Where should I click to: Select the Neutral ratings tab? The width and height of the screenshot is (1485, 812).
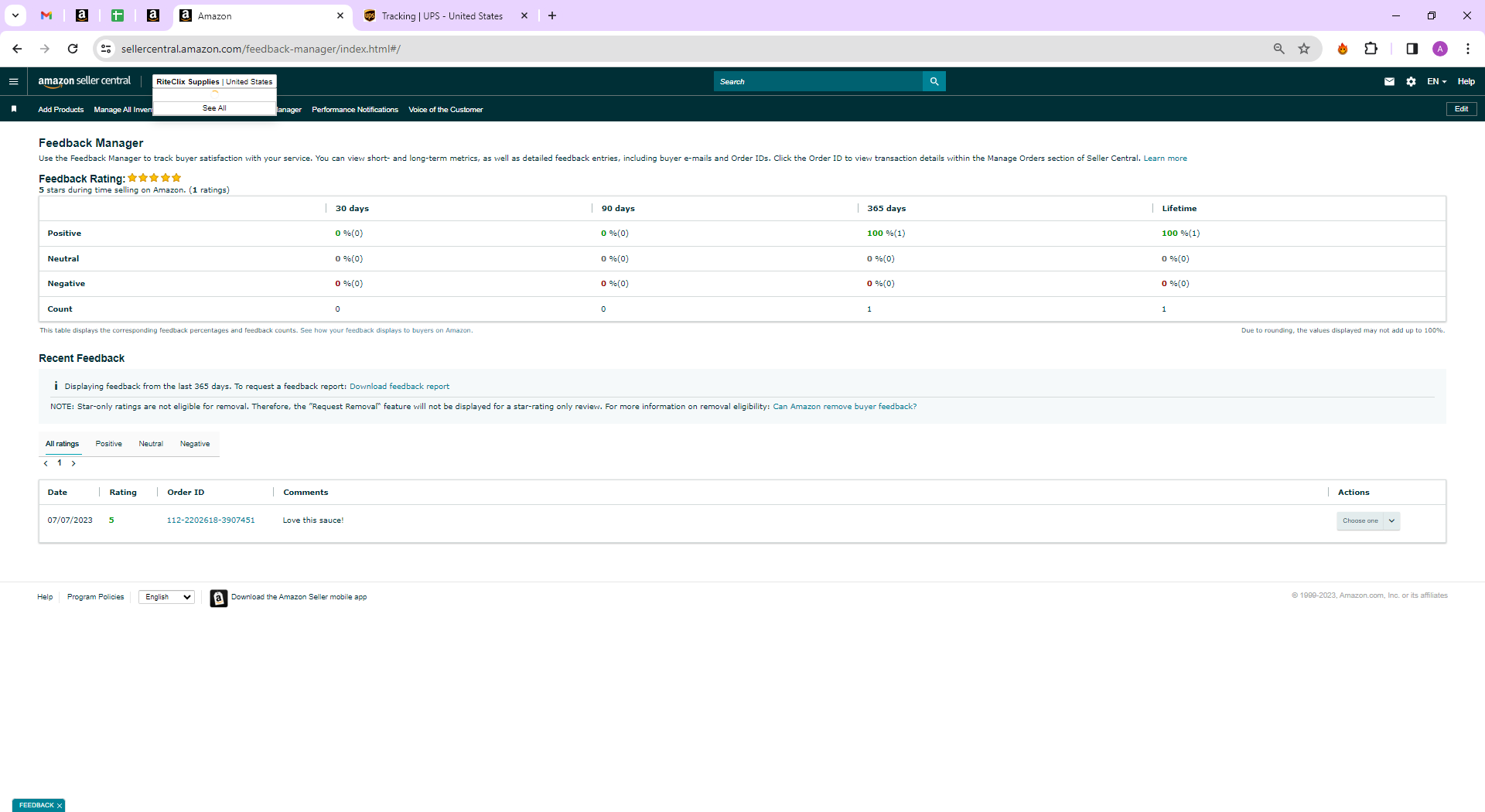tap(151, 444)
